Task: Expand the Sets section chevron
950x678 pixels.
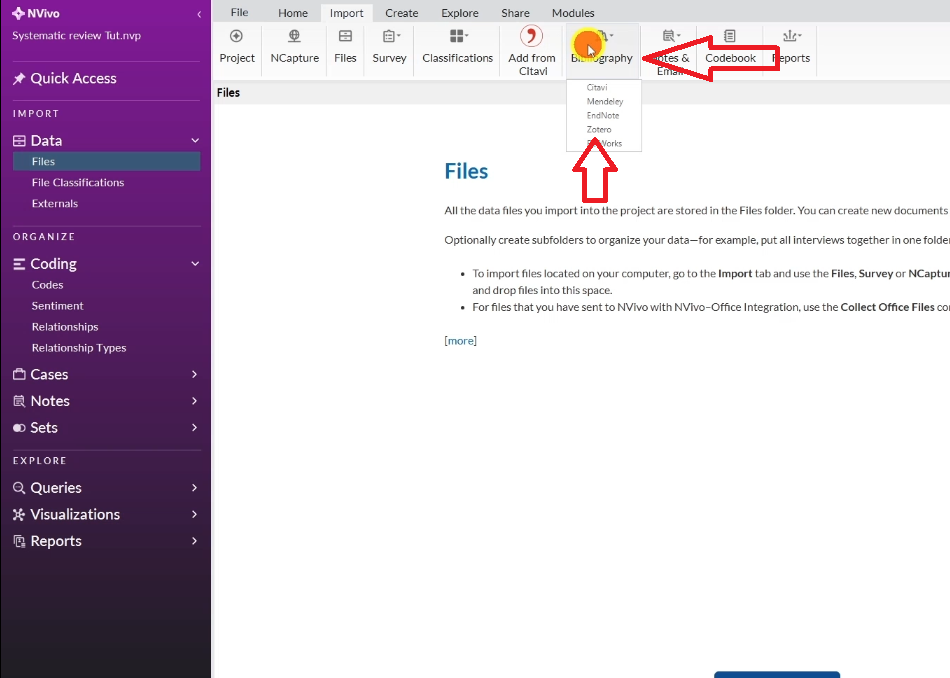Action: click(x=194, y=428)
